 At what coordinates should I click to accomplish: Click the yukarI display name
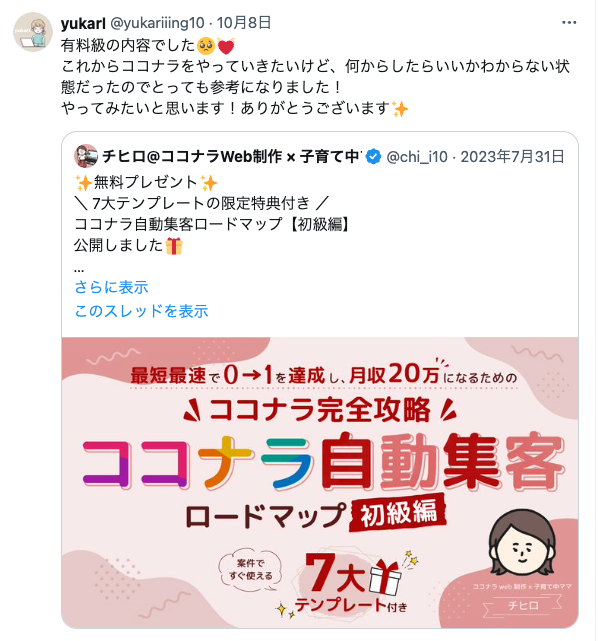pos(83,23)
